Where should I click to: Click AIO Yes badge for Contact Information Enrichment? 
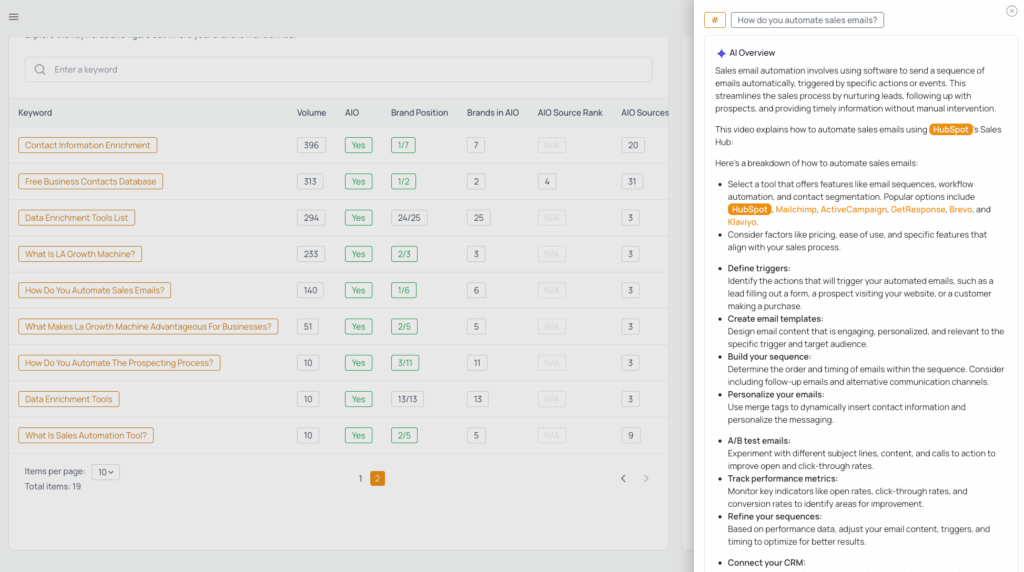pos(359,146)
